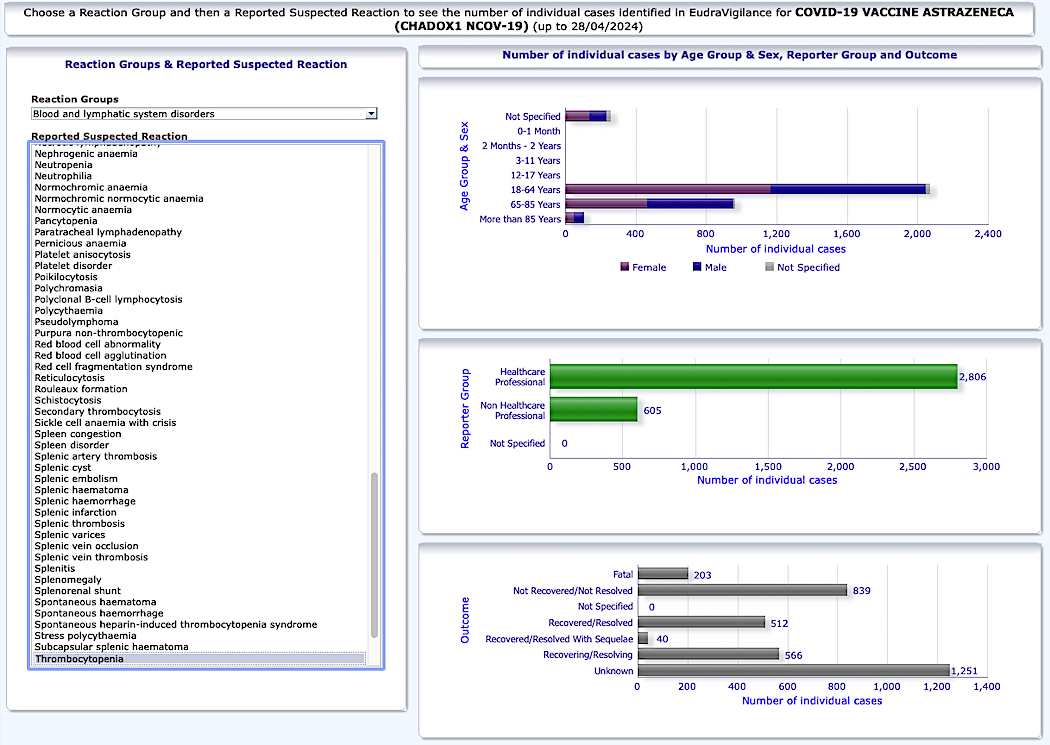Select 'Normocytic anaemia' list entry
This screenshot has width=1050, height=745.
point(83,210)
